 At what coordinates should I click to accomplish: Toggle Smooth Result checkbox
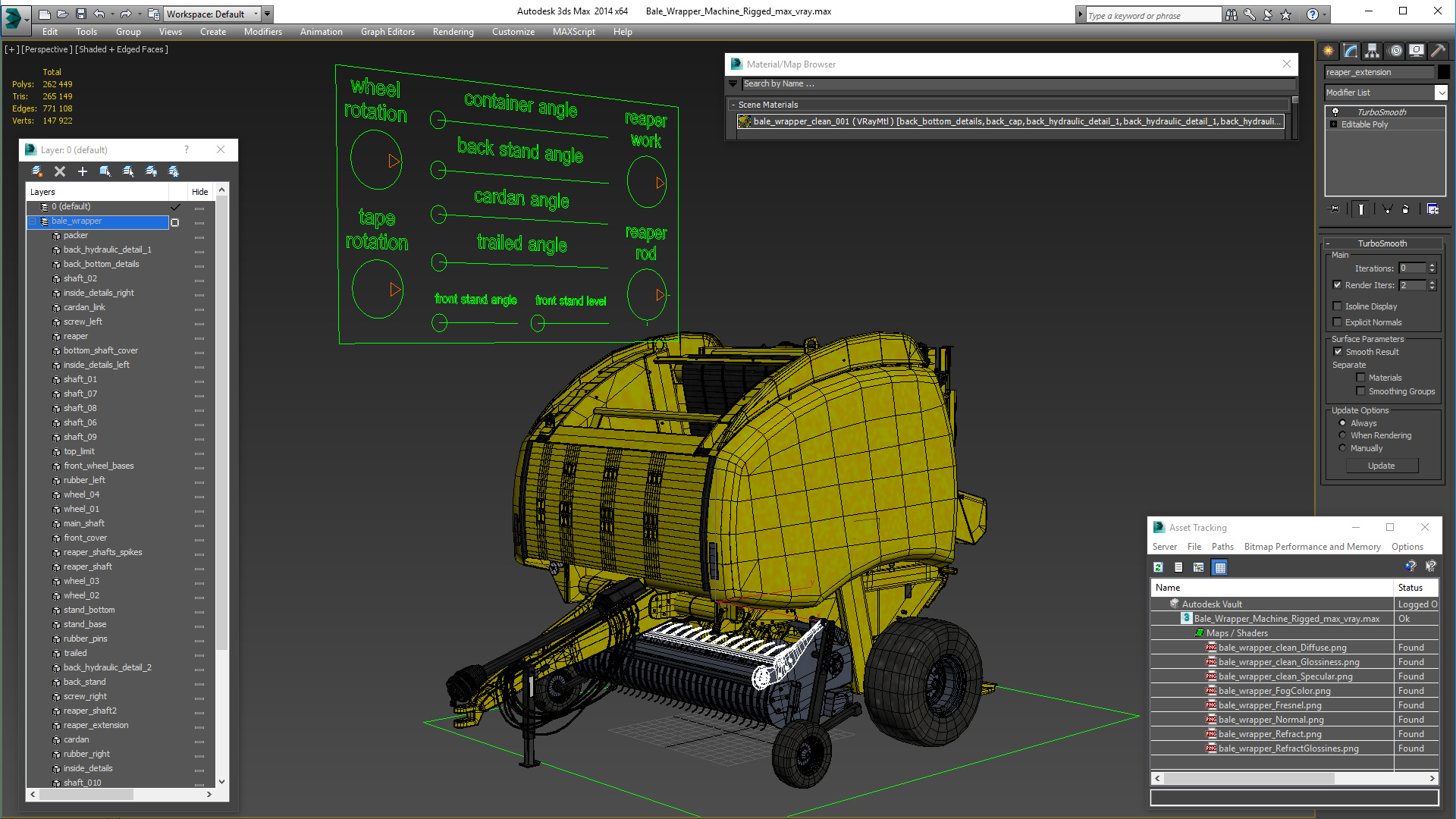click(1338, 352)
